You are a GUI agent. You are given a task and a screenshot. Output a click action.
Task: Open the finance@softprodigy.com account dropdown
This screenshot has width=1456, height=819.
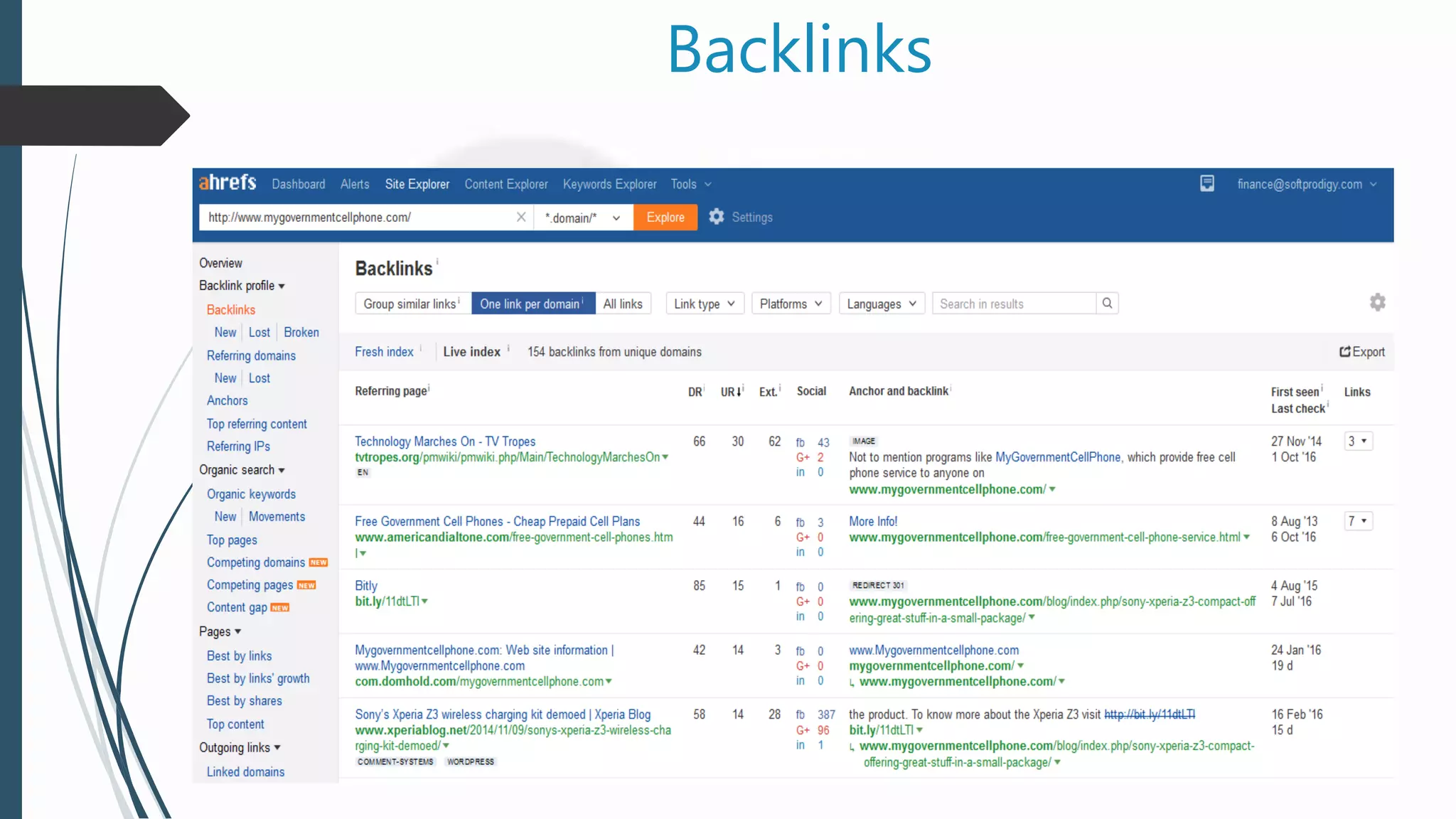point(1307,184)
